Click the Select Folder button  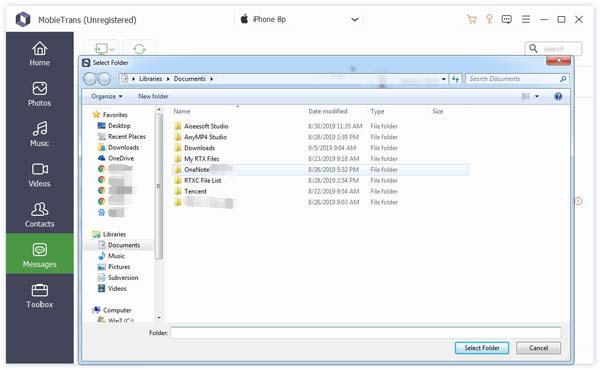[x=482, y=348]
